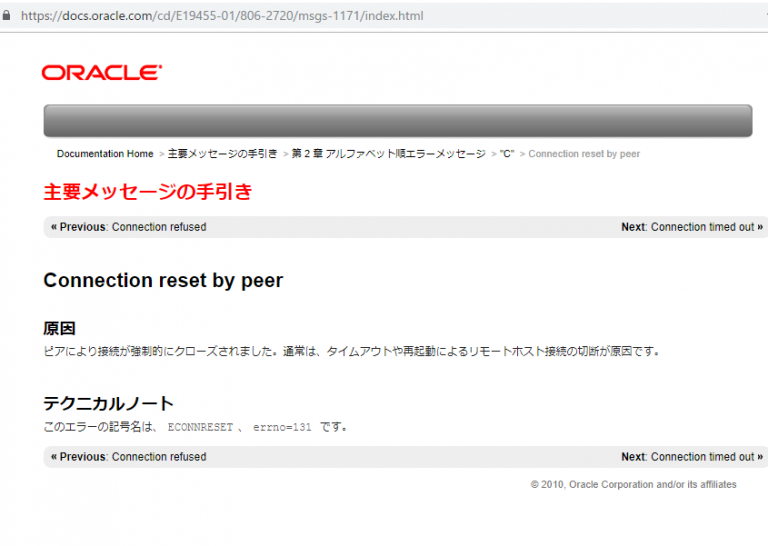Click the padlock icon in the address bar
Viewport: 768px width, 546px height.
click(6, 16)
